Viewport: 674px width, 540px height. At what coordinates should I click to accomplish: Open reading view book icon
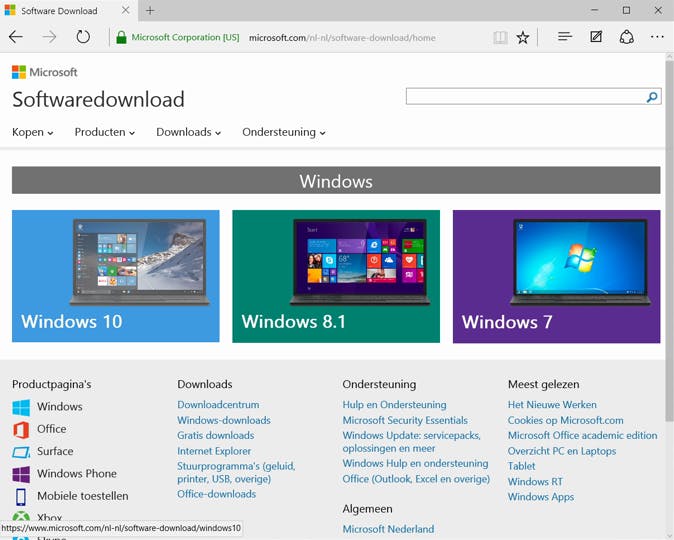[x=500, y=37]
